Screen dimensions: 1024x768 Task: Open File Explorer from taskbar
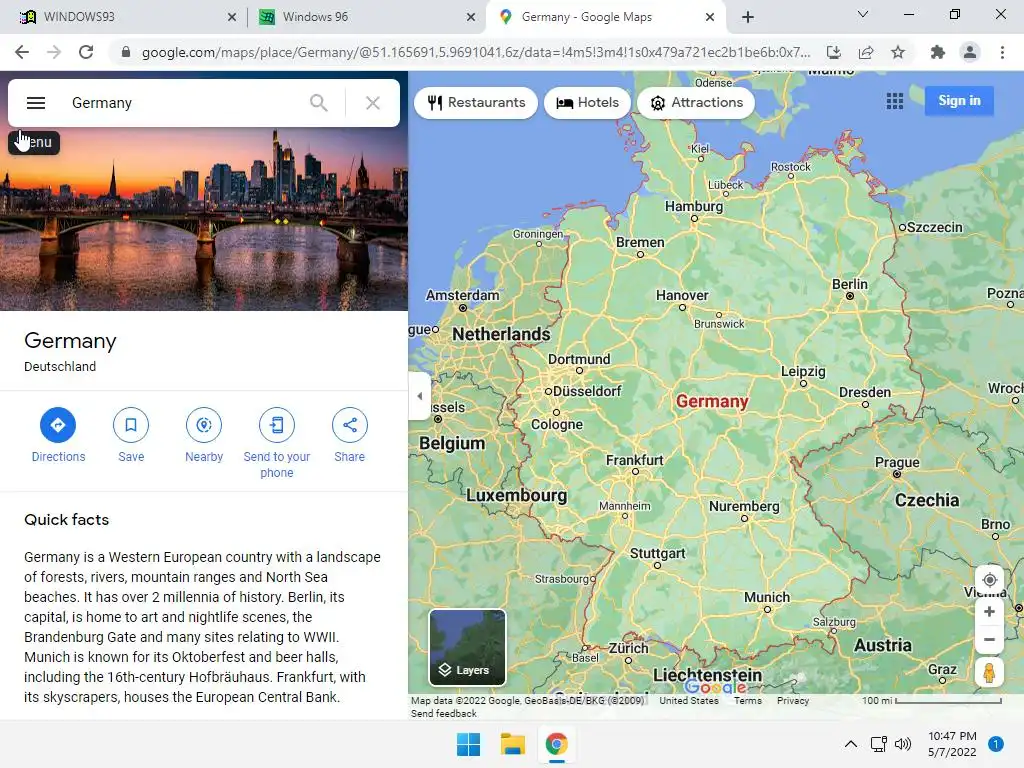coord(513,744)
